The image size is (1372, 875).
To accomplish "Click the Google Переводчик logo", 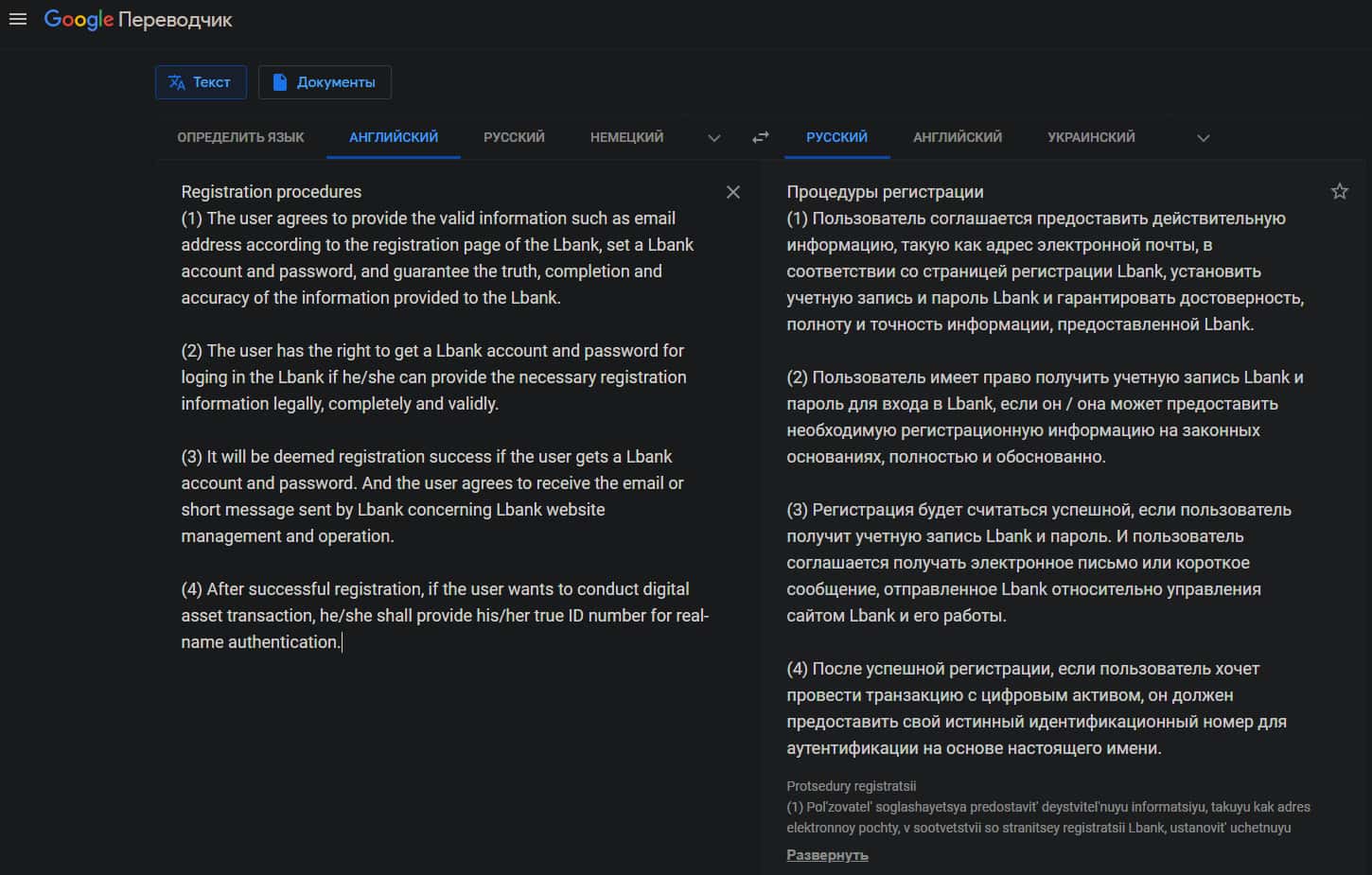I will (138, 20).
